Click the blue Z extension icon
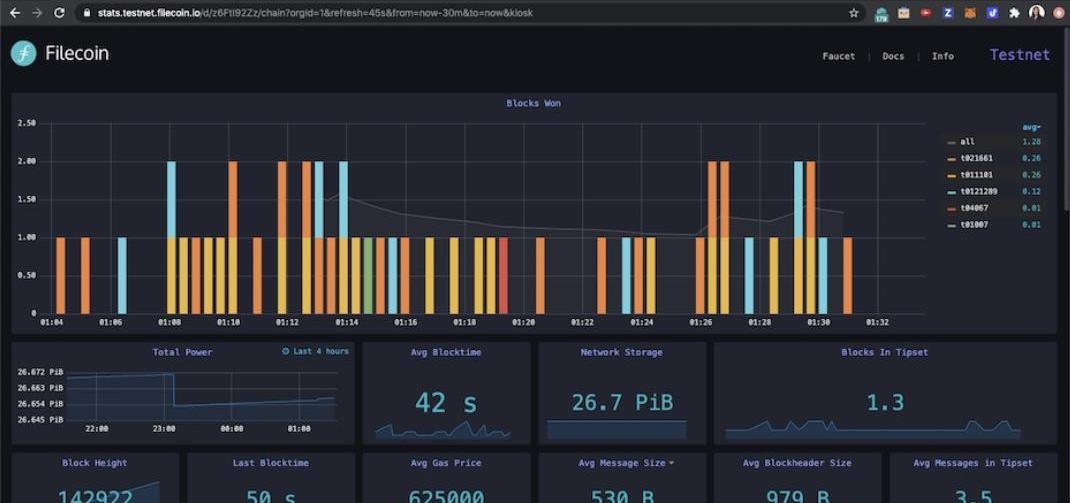Screen dimensions: 1070x503 point(947,13)
